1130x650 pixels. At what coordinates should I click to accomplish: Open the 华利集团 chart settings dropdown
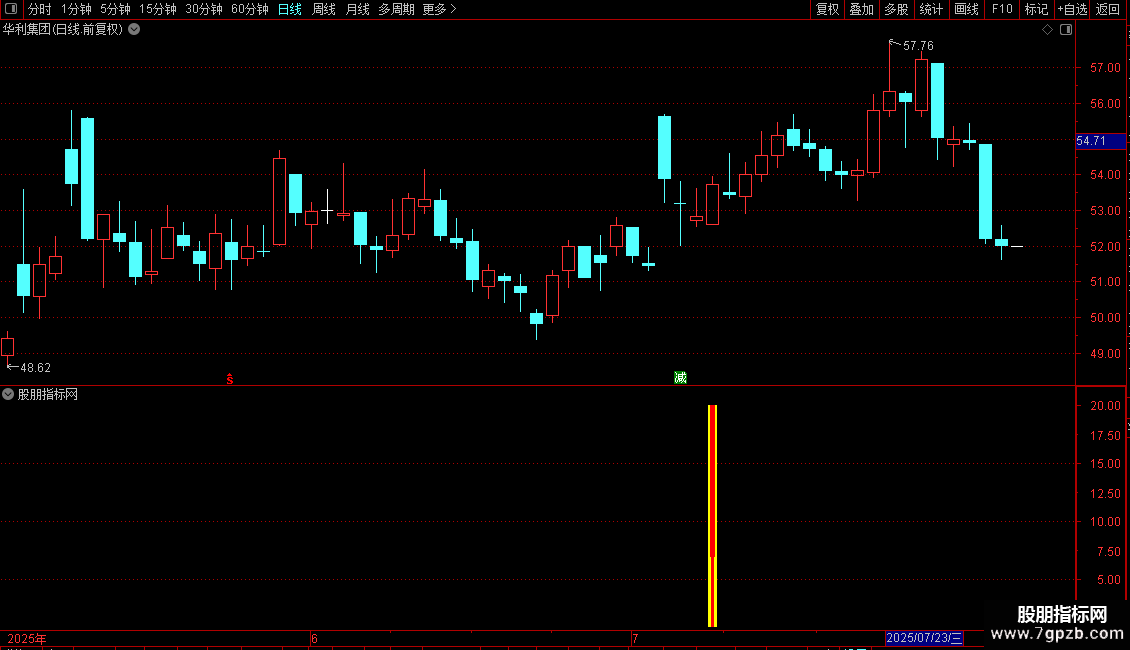click(x=134, y=30)
